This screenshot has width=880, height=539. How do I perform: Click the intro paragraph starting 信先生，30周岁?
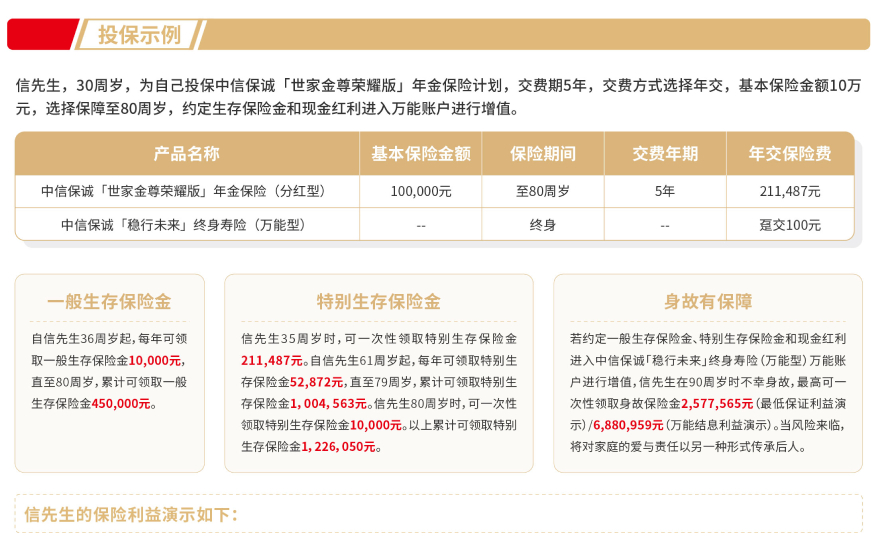[438, 97]
